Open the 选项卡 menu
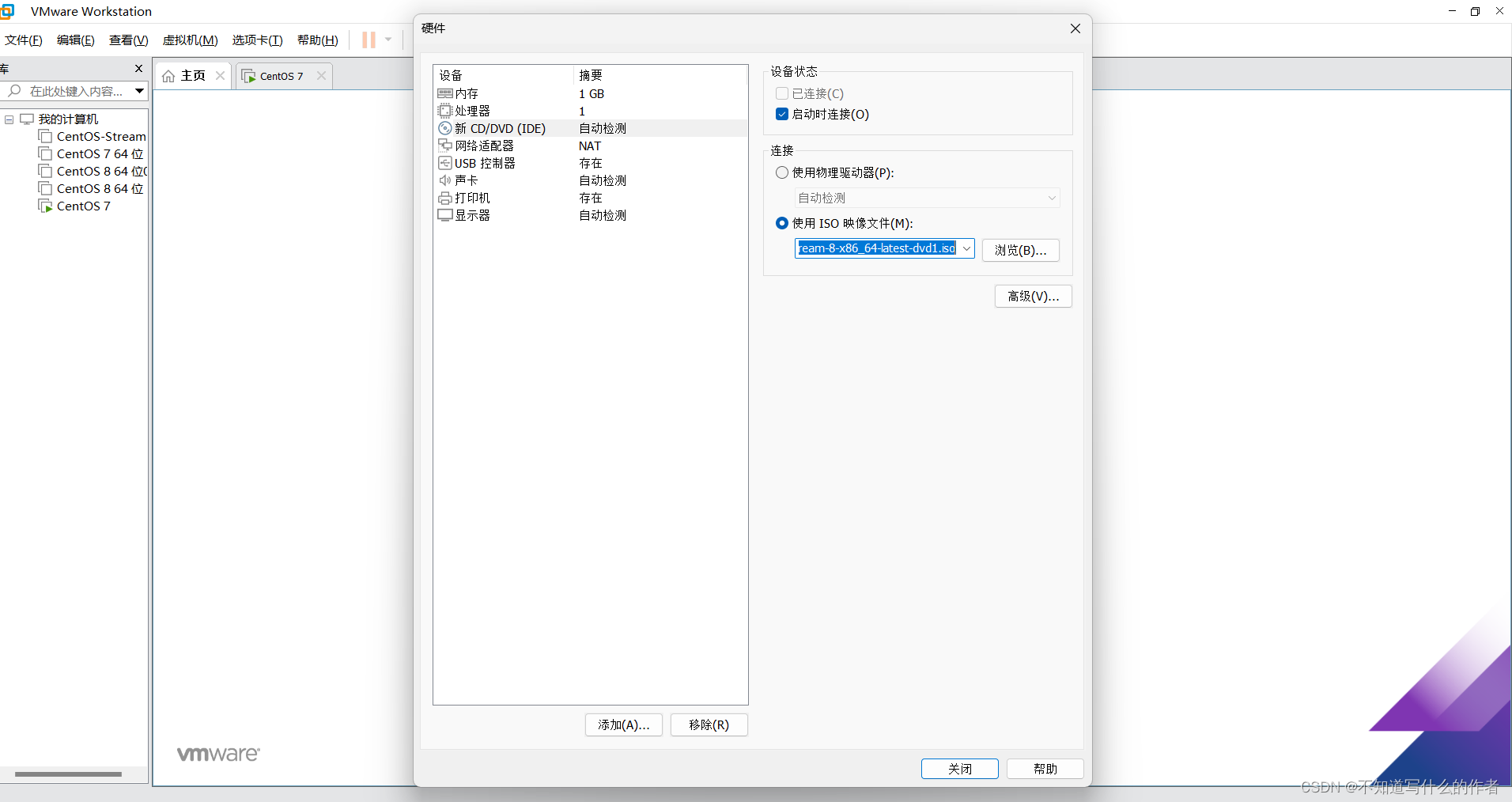 pyautogui.click(x=258, y=40)
